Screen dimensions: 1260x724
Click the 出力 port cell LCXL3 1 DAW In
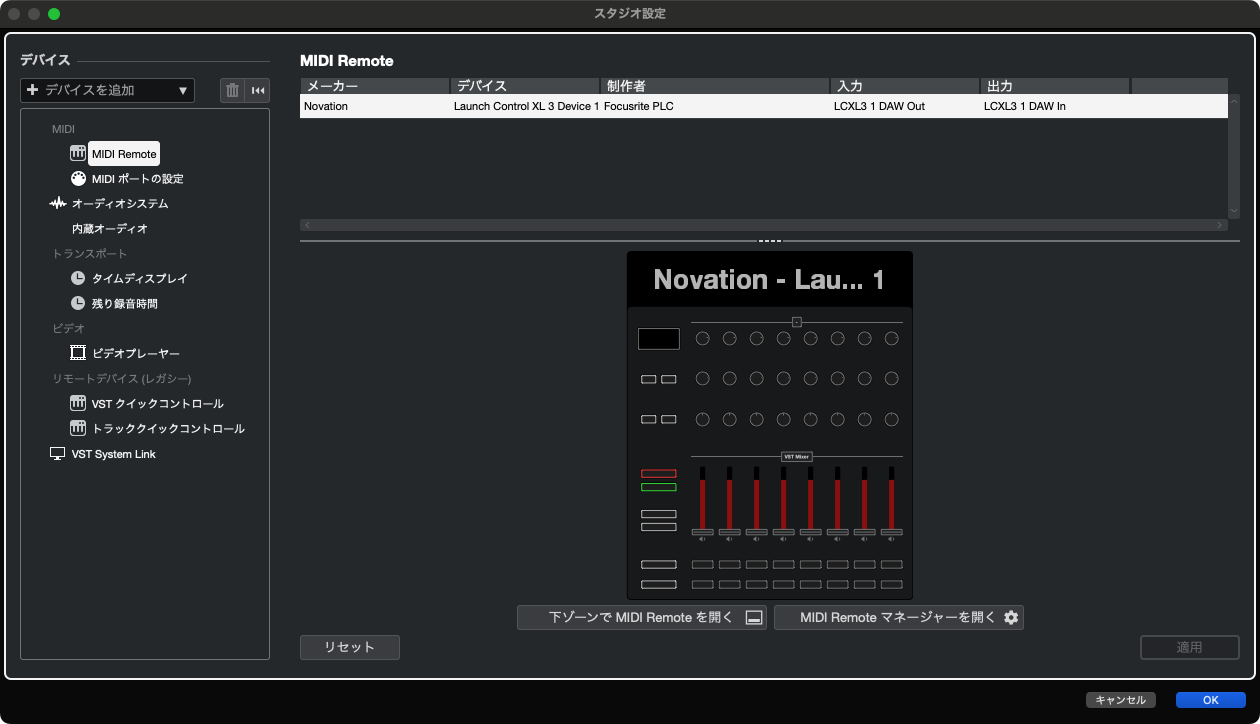pyautogui.click(x=1025, y=106)
